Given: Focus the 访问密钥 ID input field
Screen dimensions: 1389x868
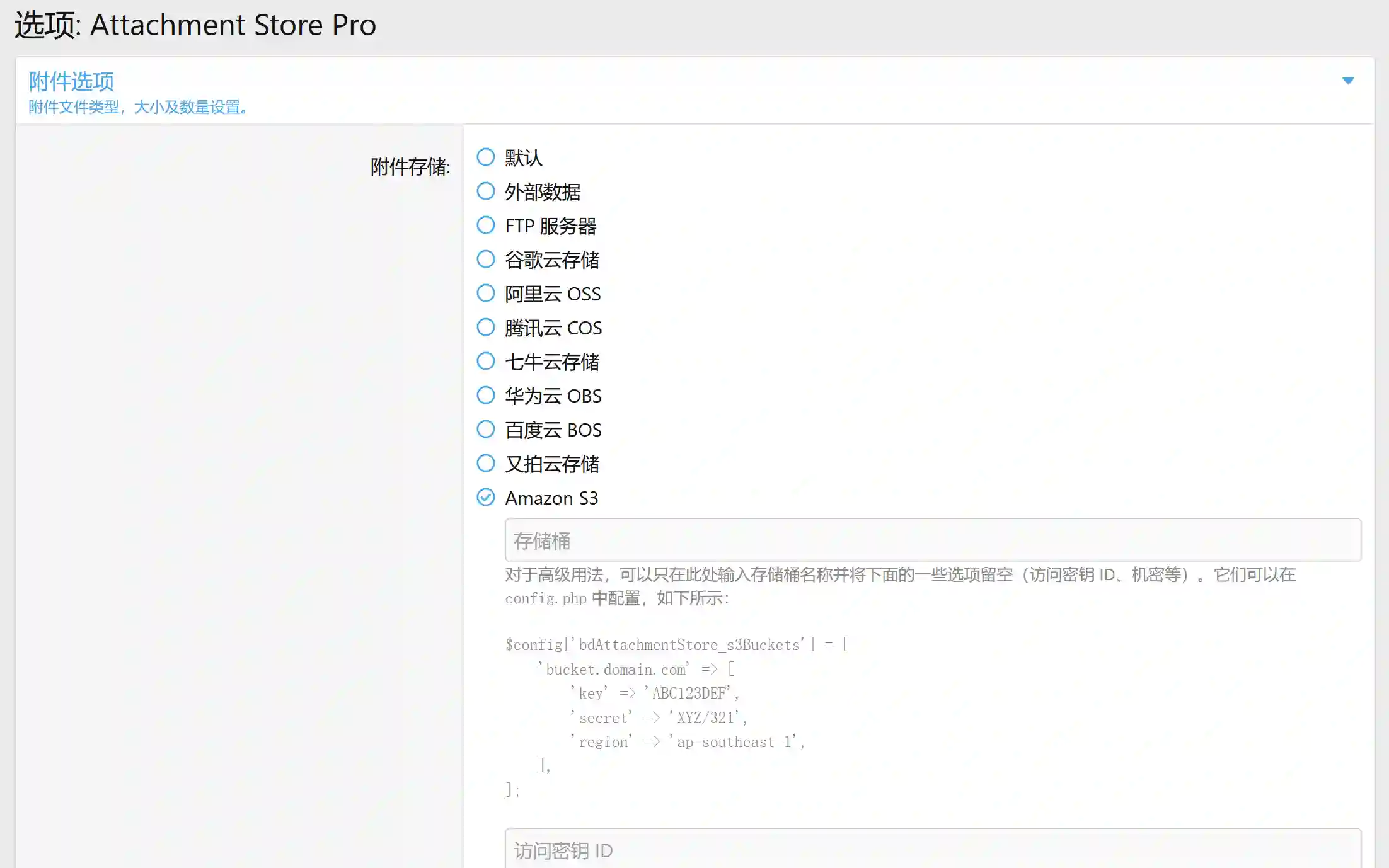Looking at the screenshot, I should [x=933, y=848].
